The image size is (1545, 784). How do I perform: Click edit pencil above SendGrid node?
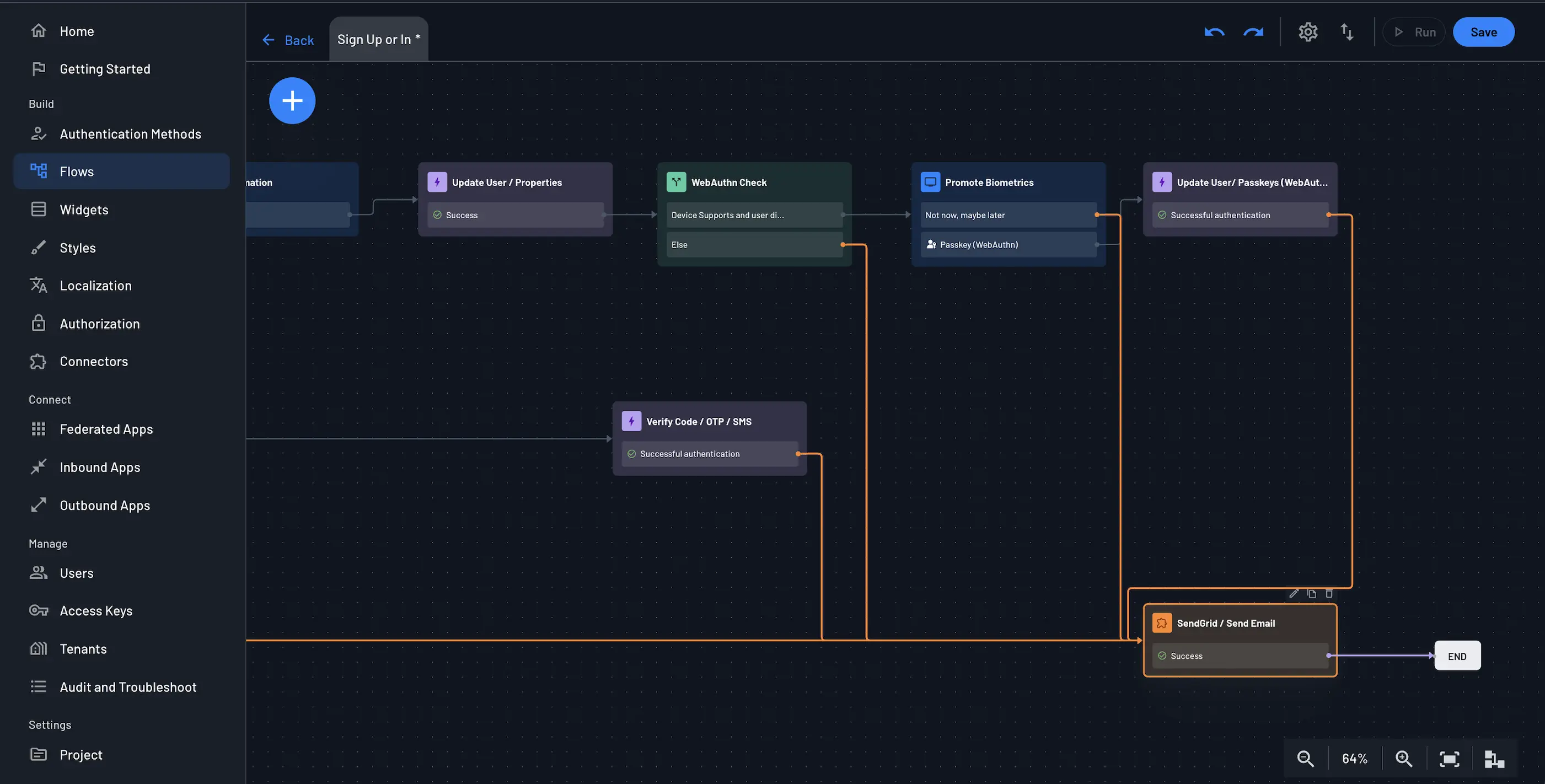tap(1294, 594)
